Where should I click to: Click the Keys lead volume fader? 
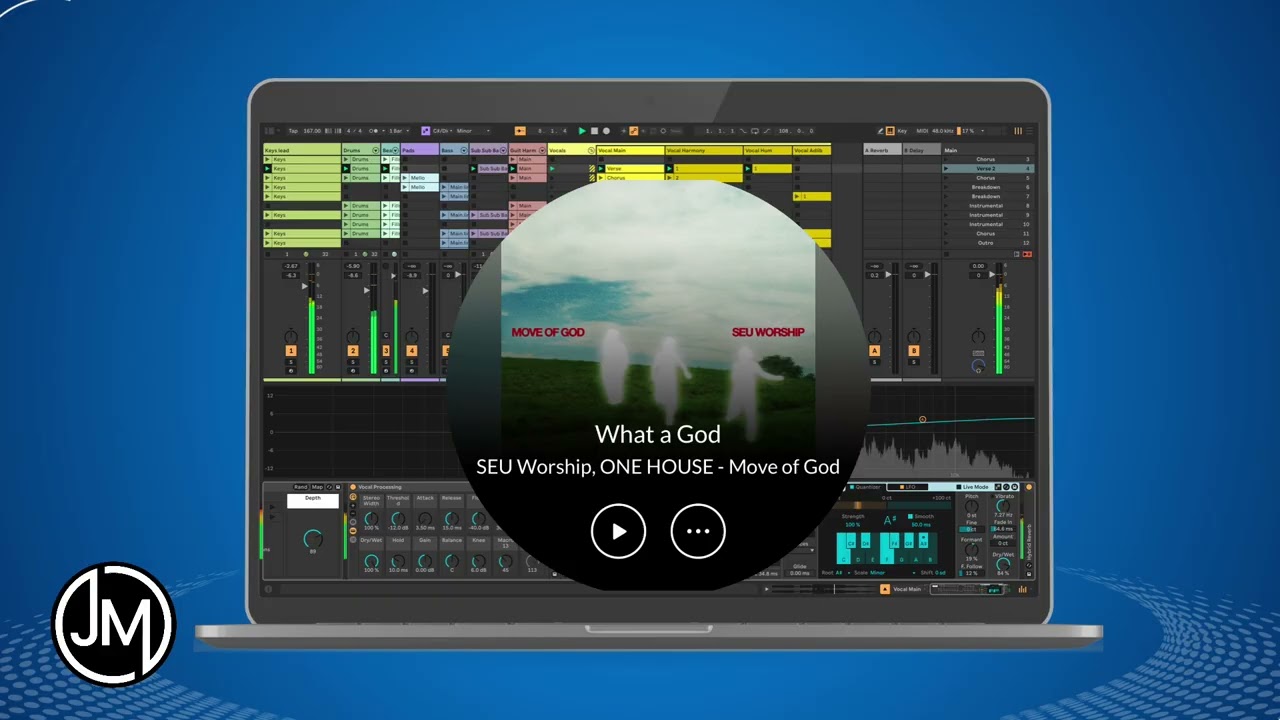coord(305,286)
